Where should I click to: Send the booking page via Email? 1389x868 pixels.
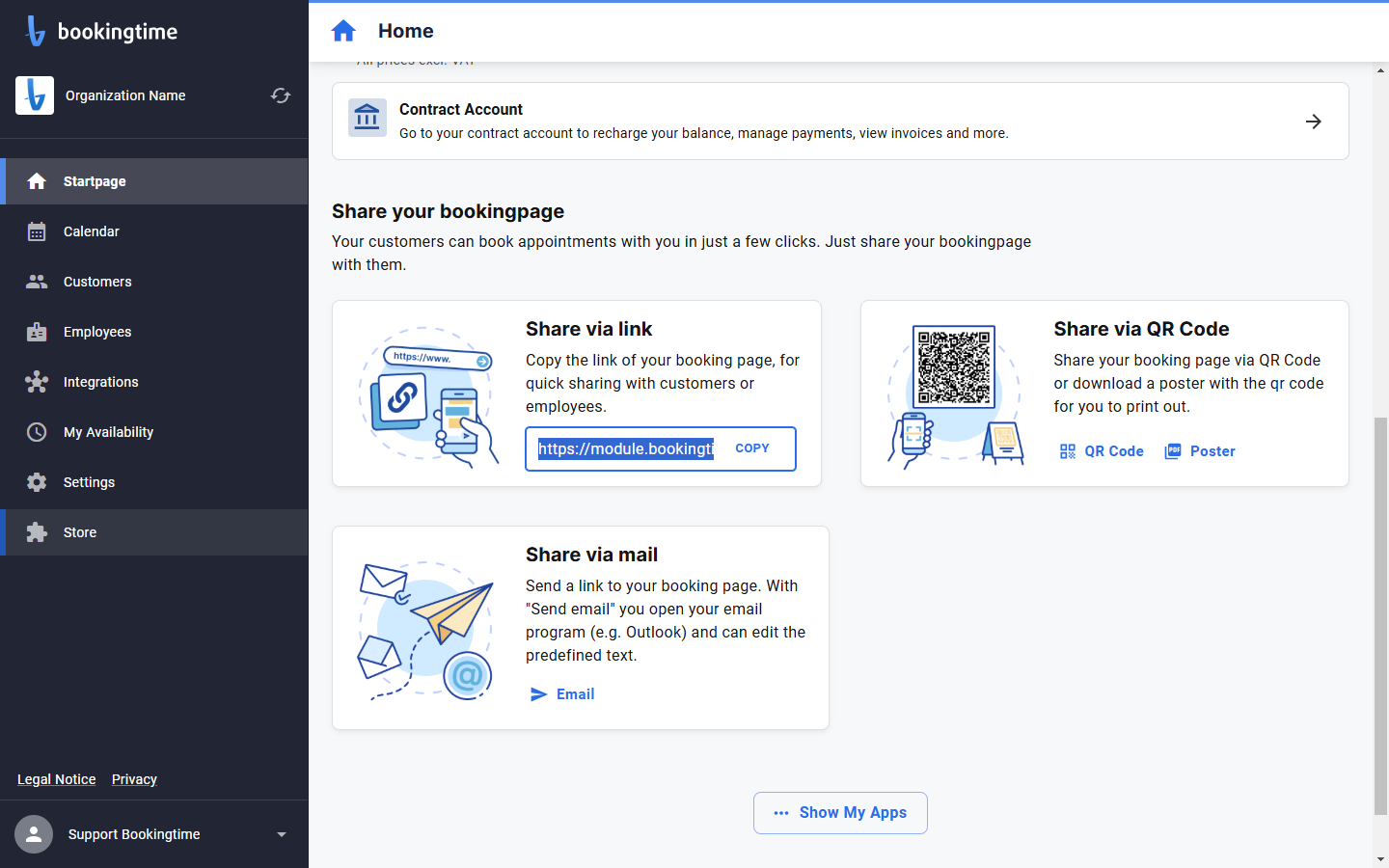pos(562,694)
